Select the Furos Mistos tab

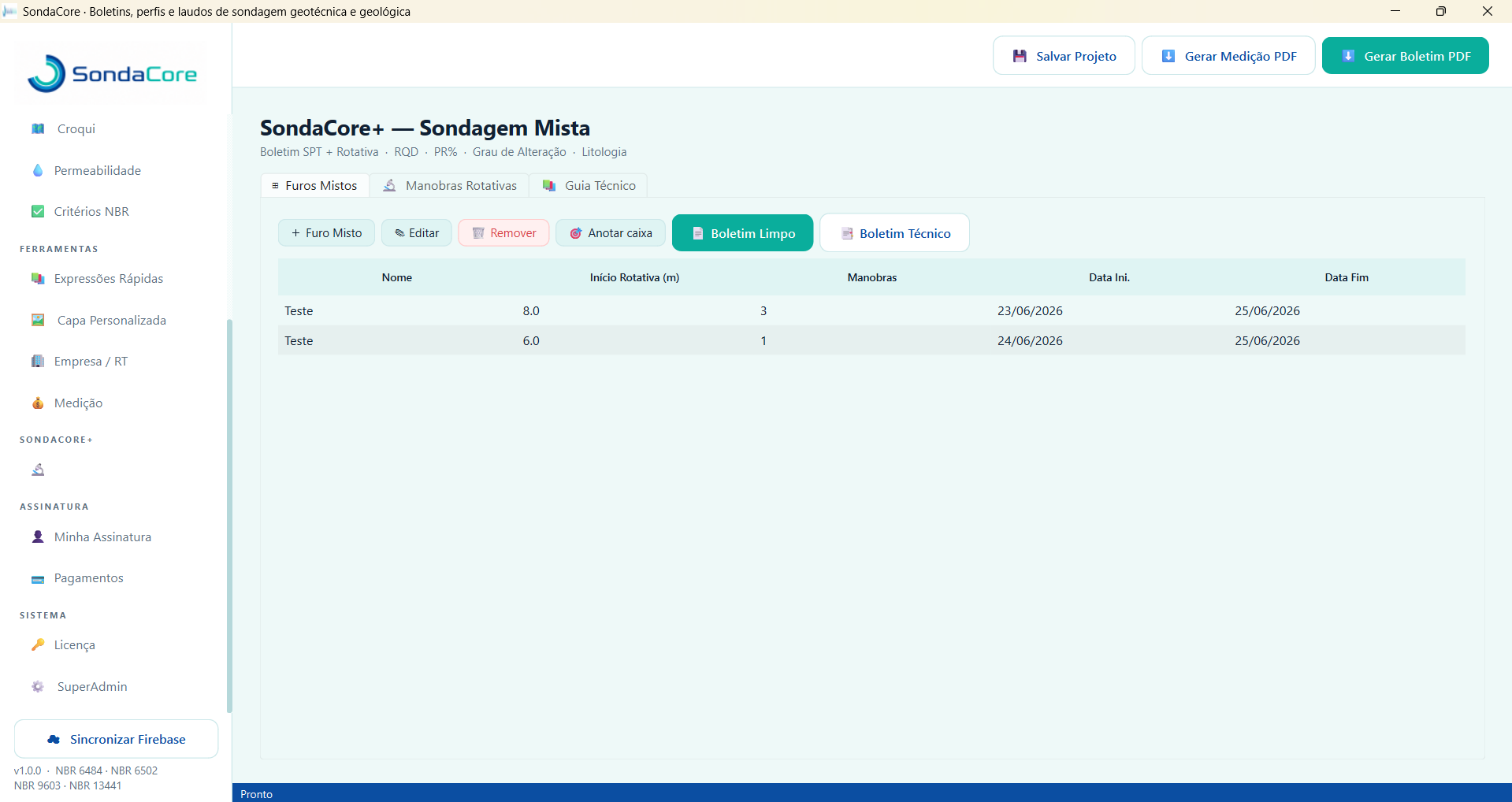click(315, 185)
